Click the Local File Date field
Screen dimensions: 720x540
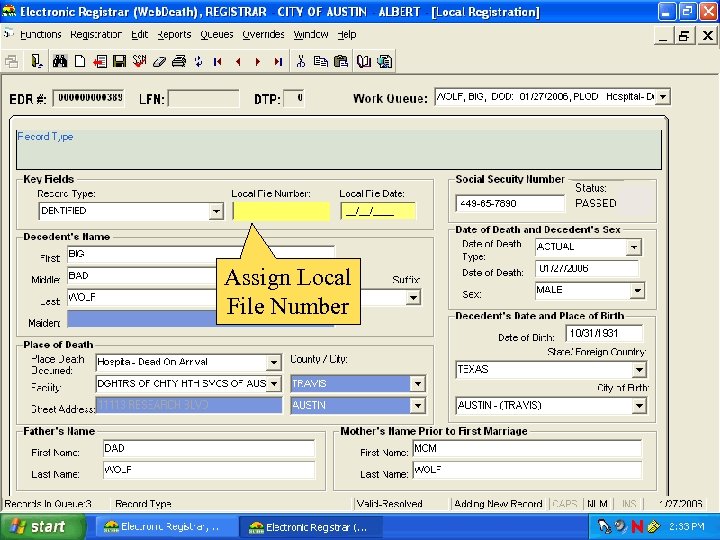pos(378,211)
